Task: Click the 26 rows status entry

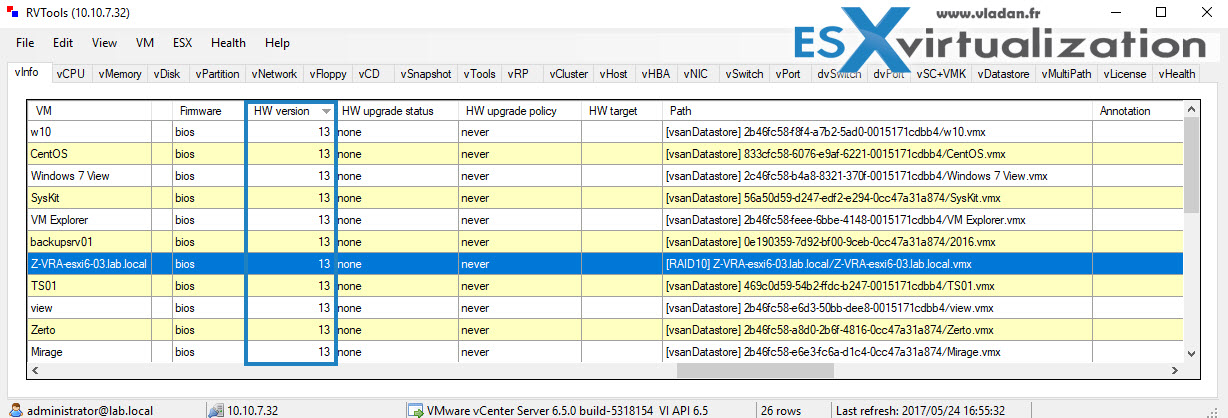Action: [x=781, y=410]
